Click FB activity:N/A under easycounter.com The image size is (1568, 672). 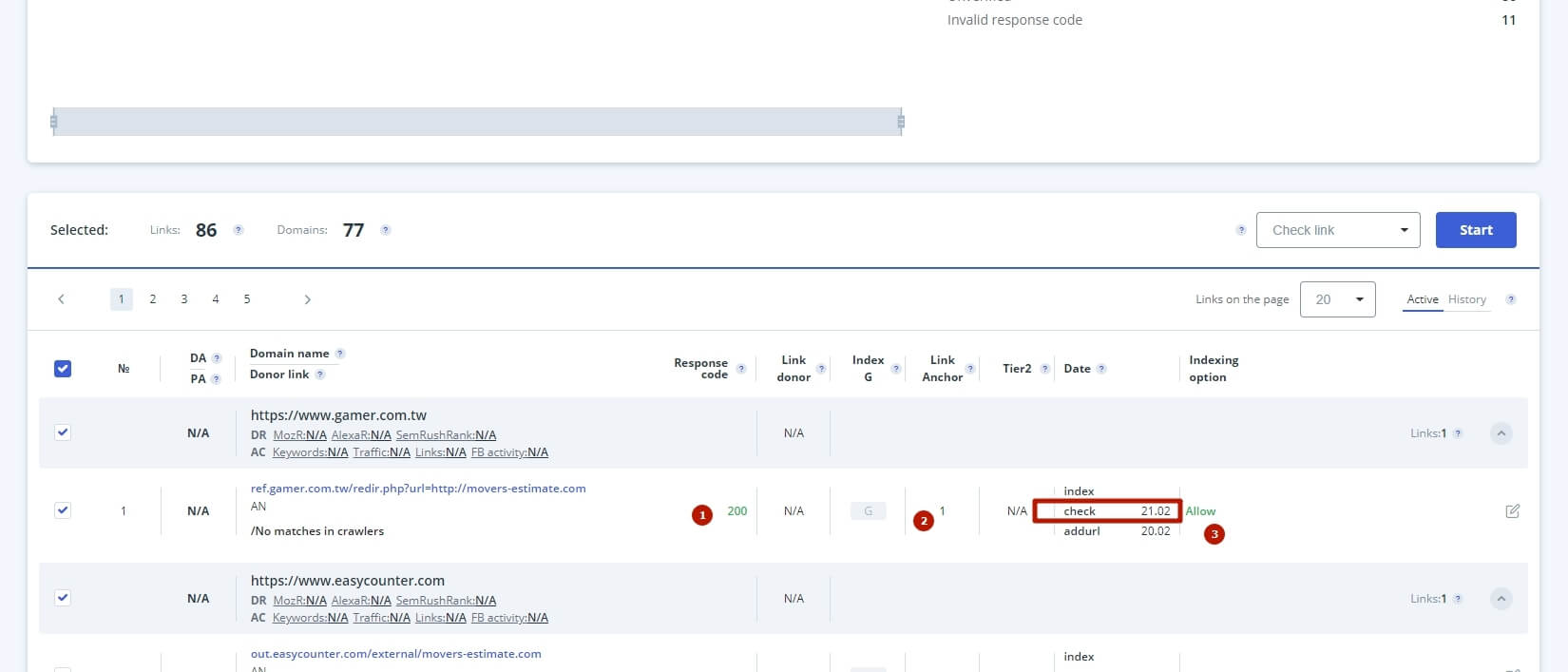509,618
